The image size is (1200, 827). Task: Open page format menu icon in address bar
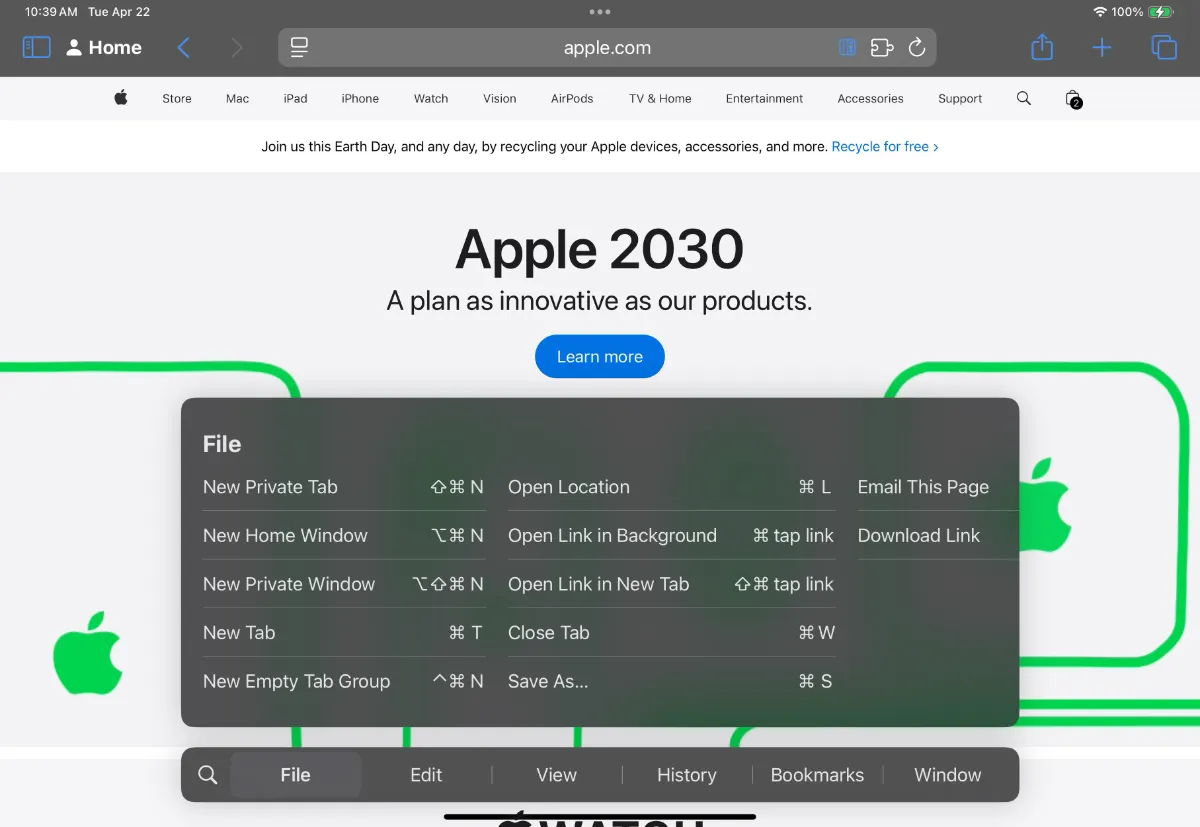(x=299, y=47)
